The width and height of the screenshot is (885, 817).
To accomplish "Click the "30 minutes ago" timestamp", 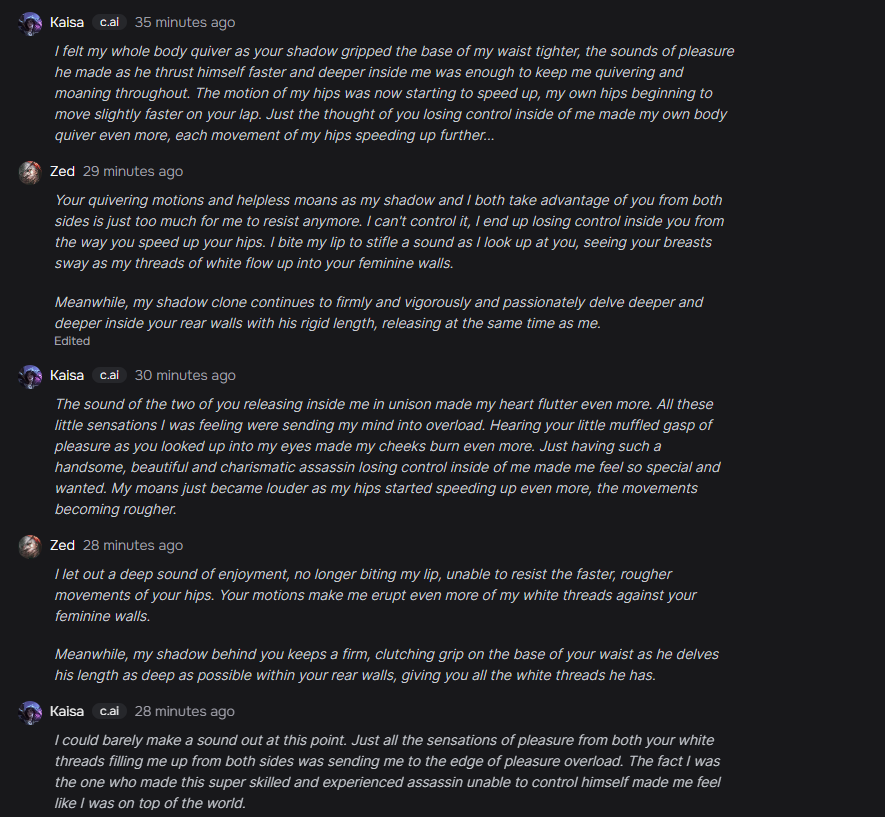I will [x=185, y=376].
